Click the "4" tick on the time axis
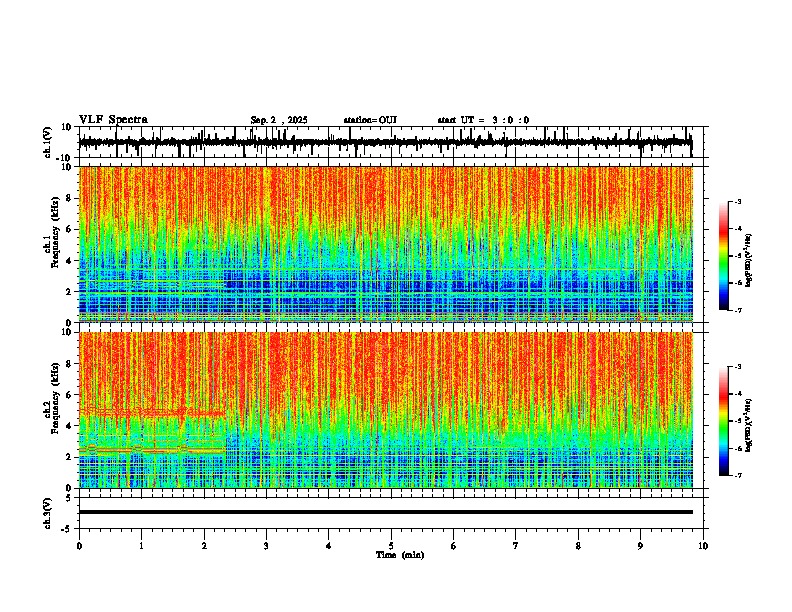Image resolution: width=792 pixels, height=612 pixels. click(x=328, y=546)
